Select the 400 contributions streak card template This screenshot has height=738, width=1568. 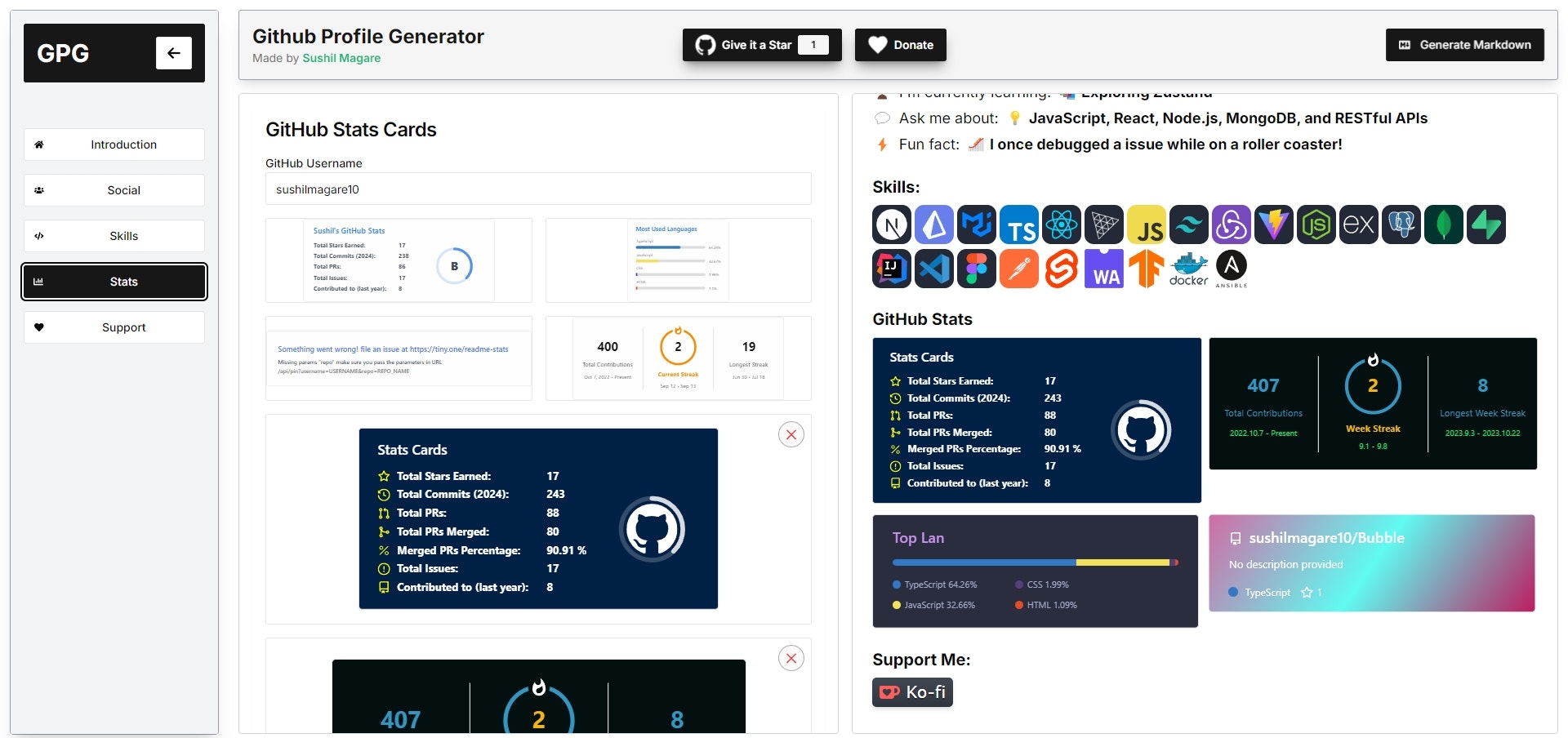679,358
